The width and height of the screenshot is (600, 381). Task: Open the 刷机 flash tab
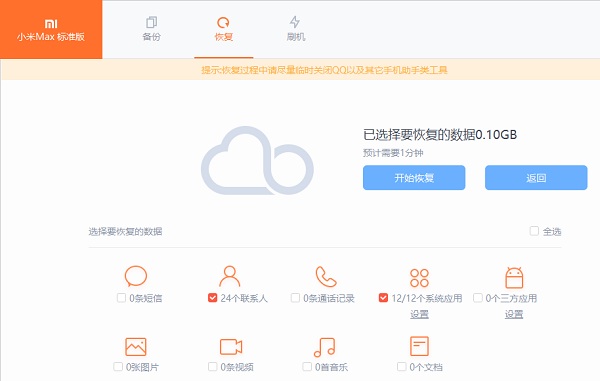click(296, 29)
